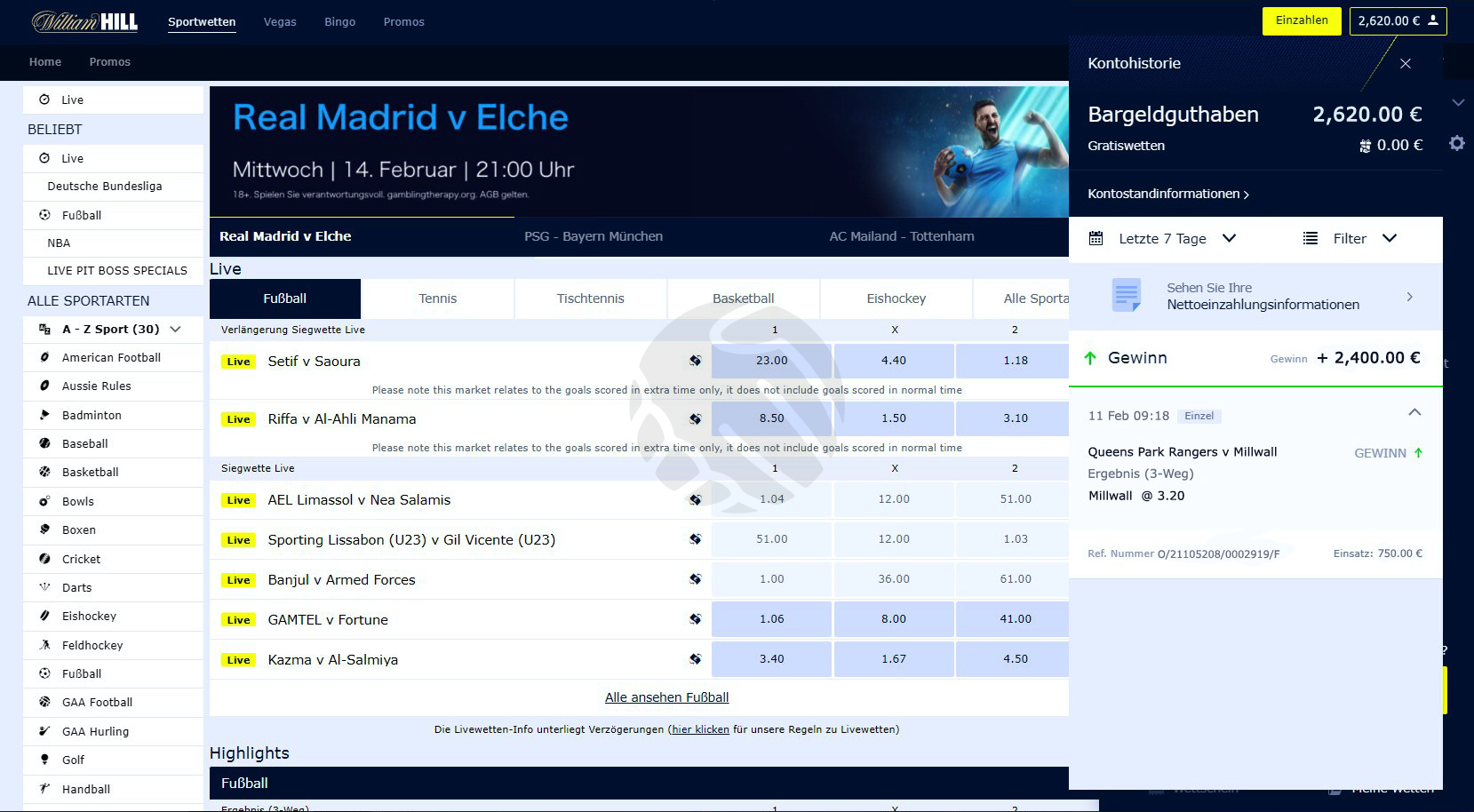This screenshot has width=1474, height=812.
Task: Click the GAA Football sport icon
Action: (x=44, y=702)
